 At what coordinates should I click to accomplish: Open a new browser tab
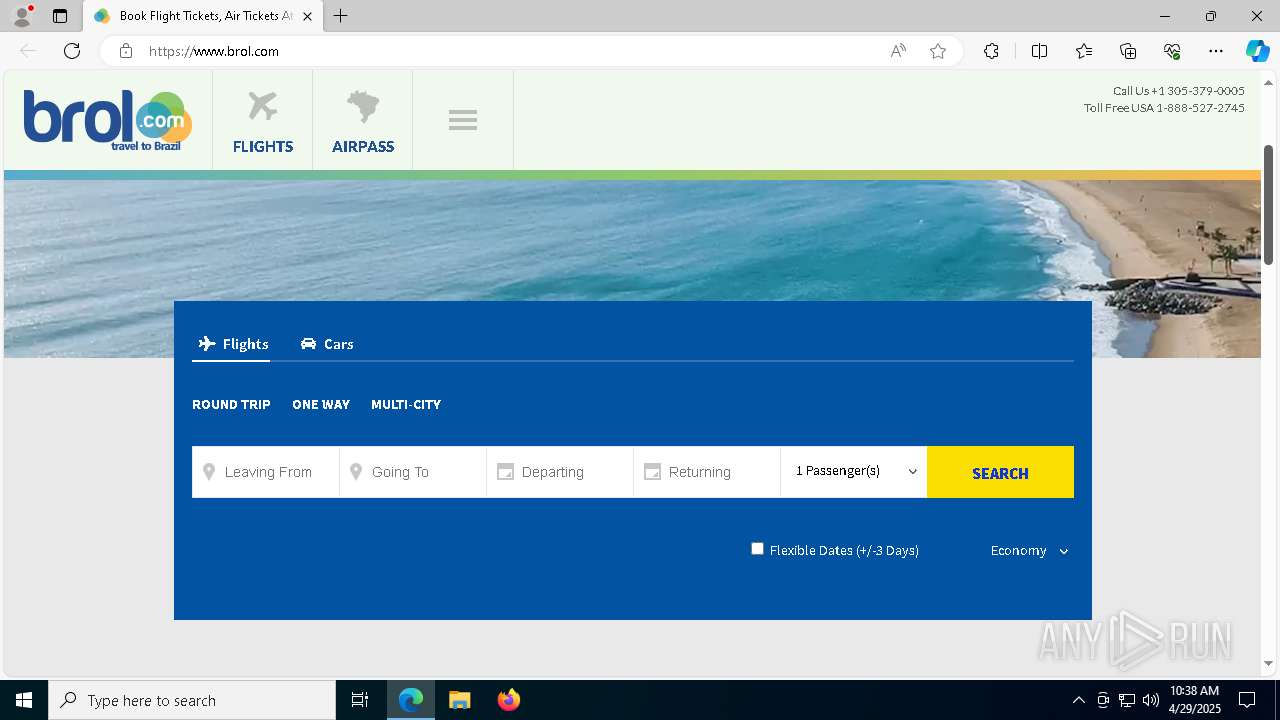point(341,16)
